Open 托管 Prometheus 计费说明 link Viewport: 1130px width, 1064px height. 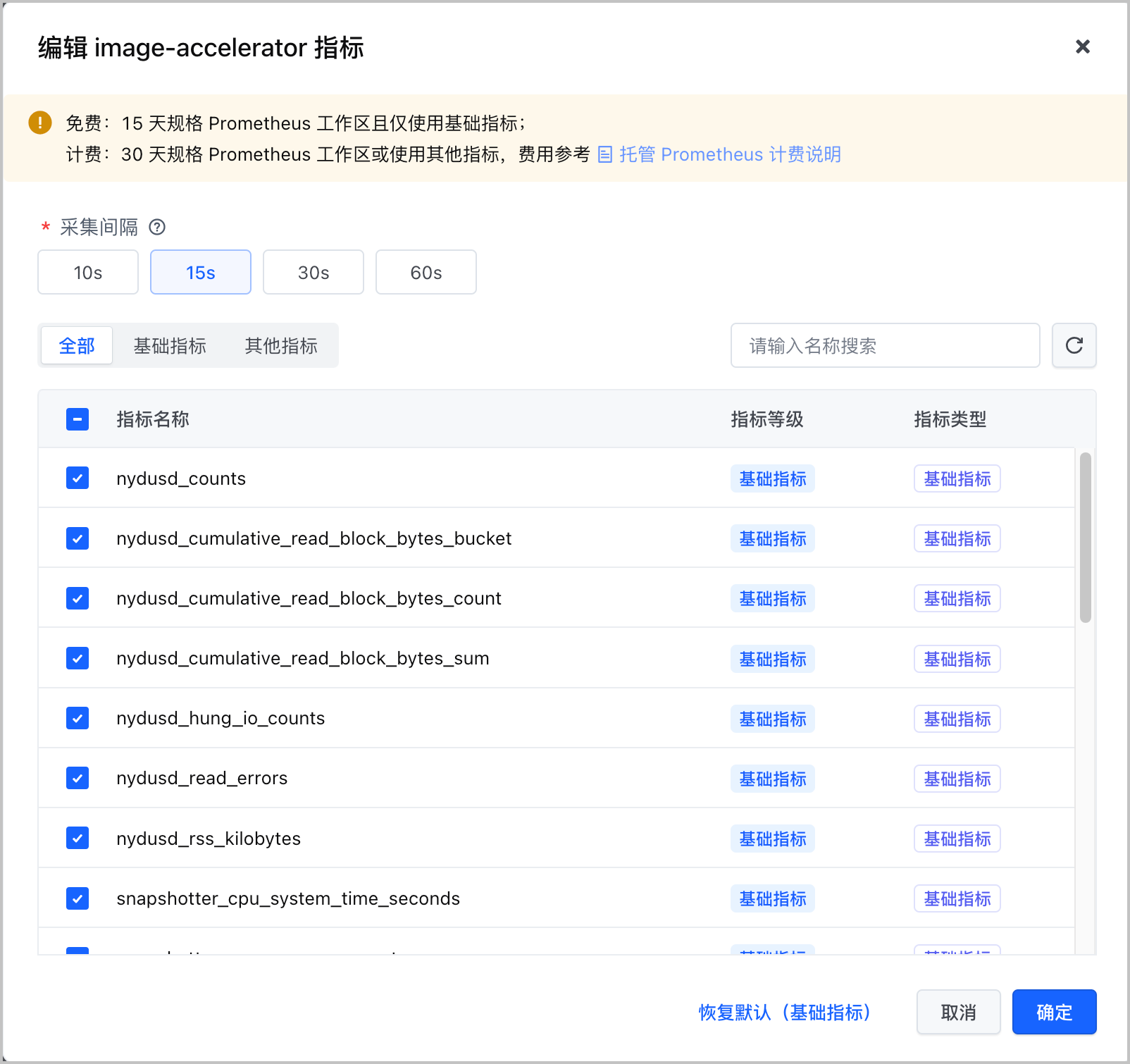730,154
